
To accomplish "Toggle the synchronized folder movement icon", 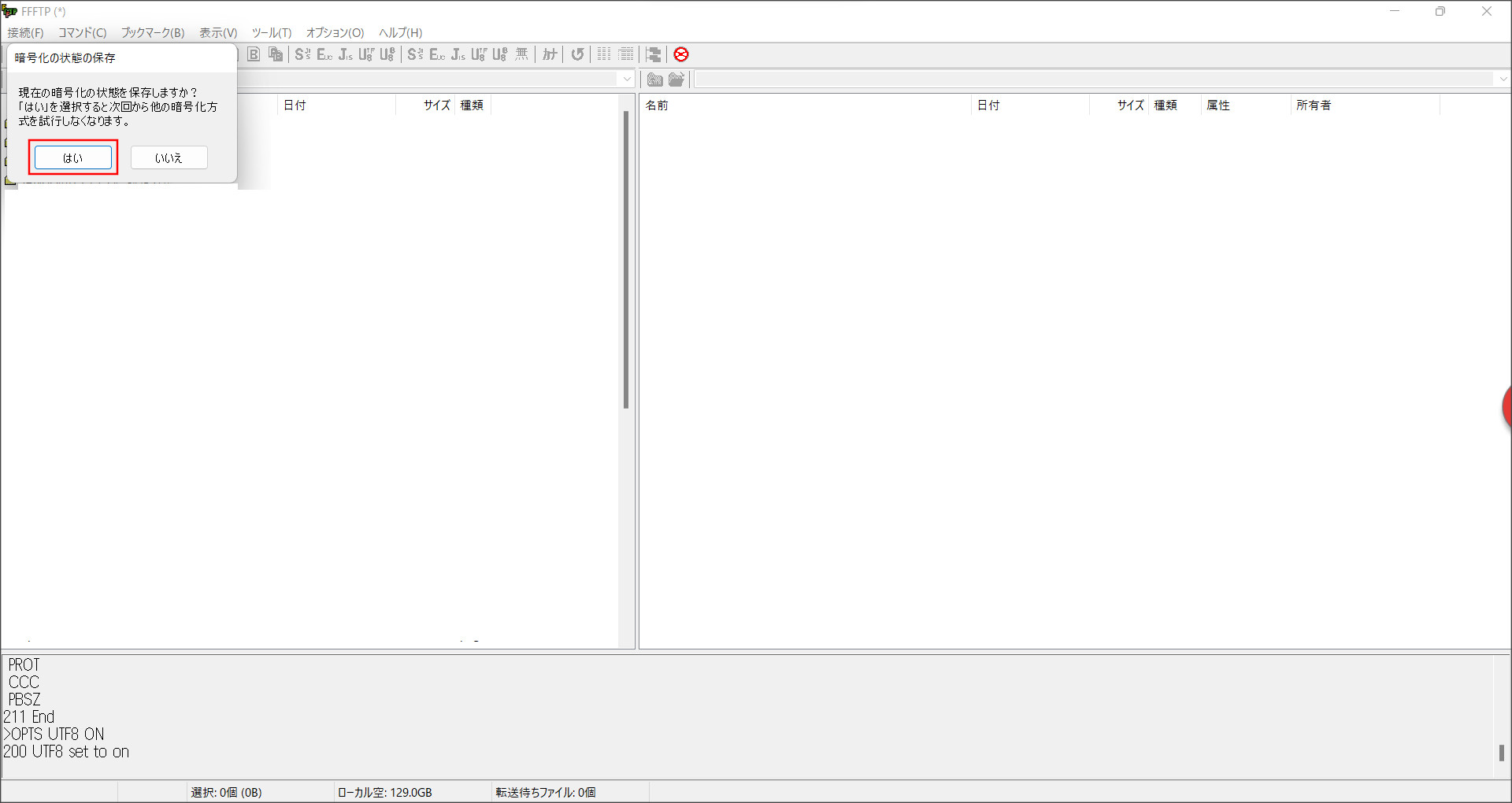I will pyautogui.click(x=653, y=54).
